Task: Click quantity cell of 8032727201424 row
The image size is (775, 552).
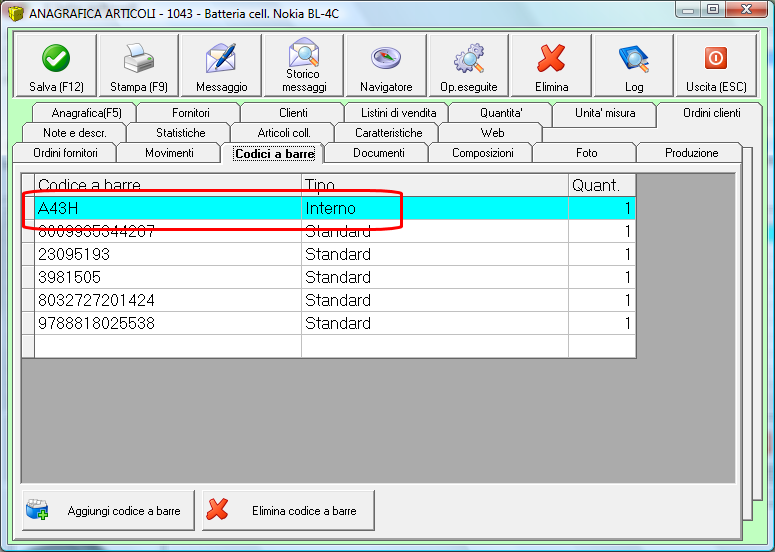Action: click(x=602, y=300)
